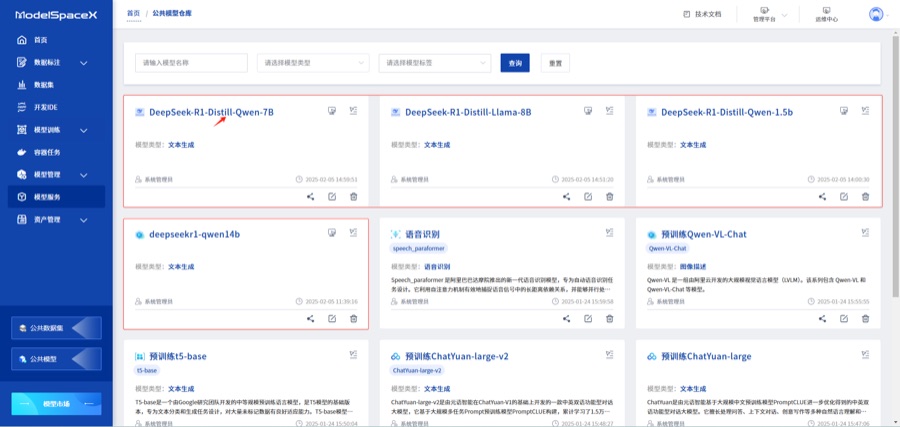Viewport: 900px width, 427px height.
Task: Click the speech_paraformer tag
Action: pos(418,249)
